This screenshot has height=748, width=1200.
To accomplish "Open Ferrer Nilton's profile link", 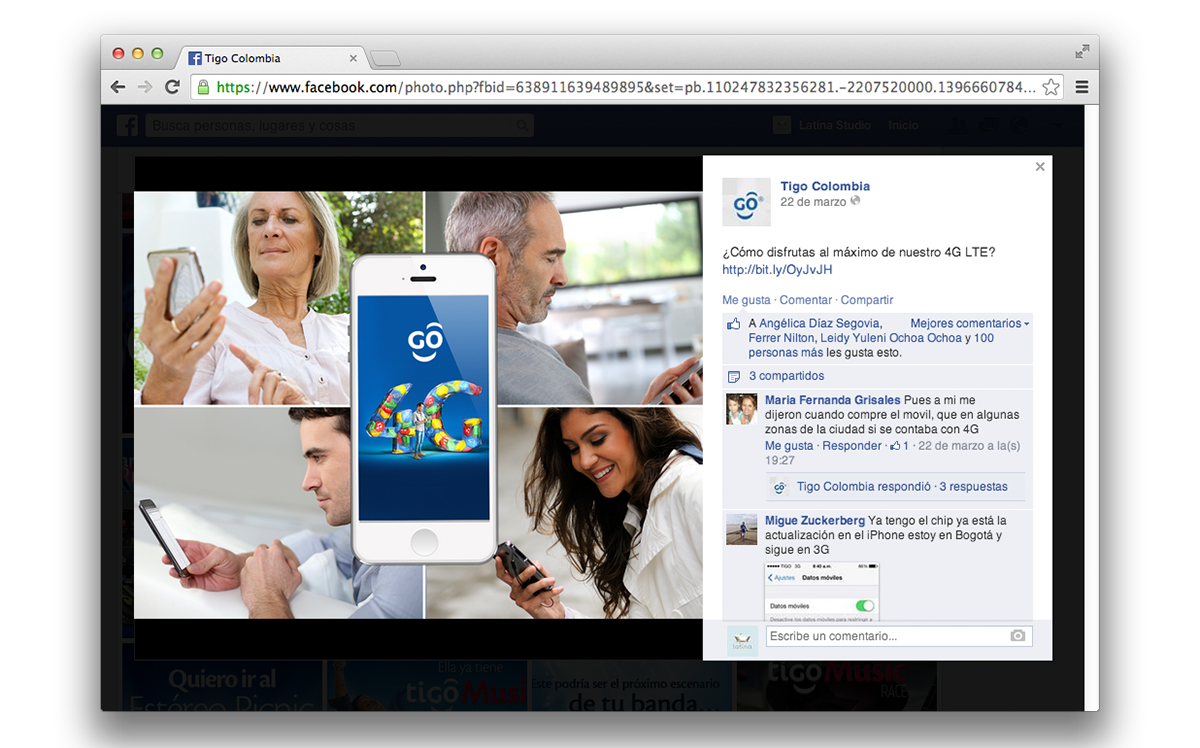I will coord(782,338).
